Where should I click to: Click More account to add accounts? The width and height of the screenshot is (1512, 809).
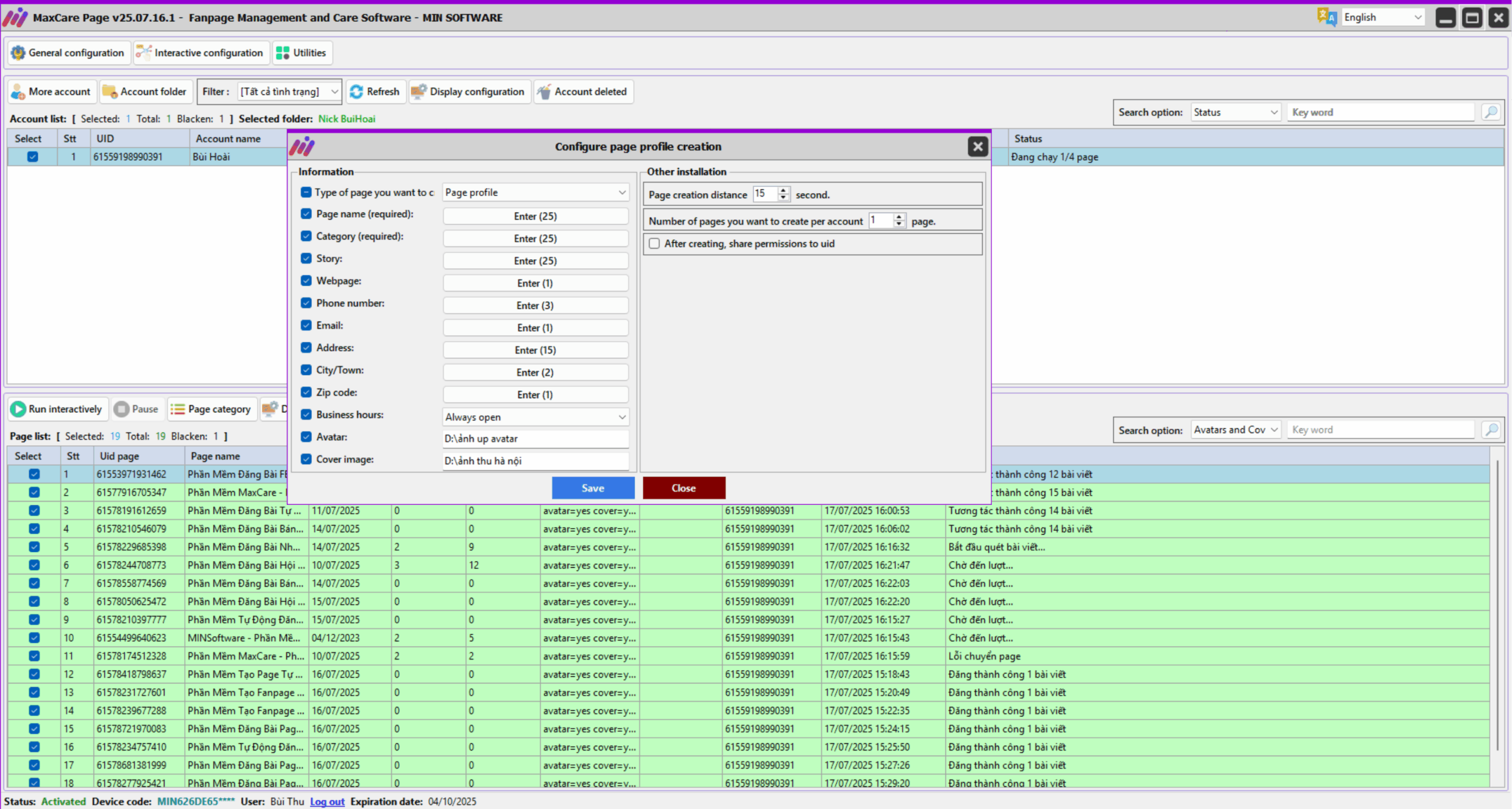point(52,92)
